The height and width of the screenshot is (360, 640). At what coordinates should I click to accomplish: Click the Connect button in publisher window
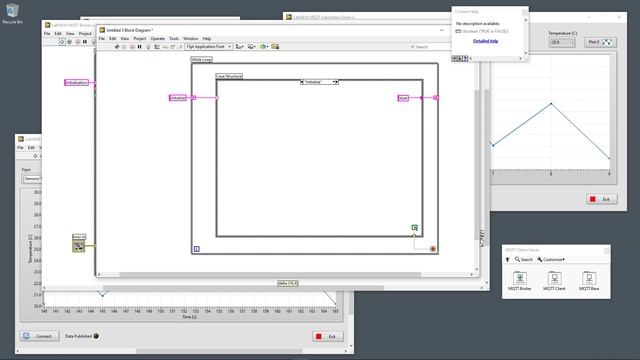click(40, 336)
